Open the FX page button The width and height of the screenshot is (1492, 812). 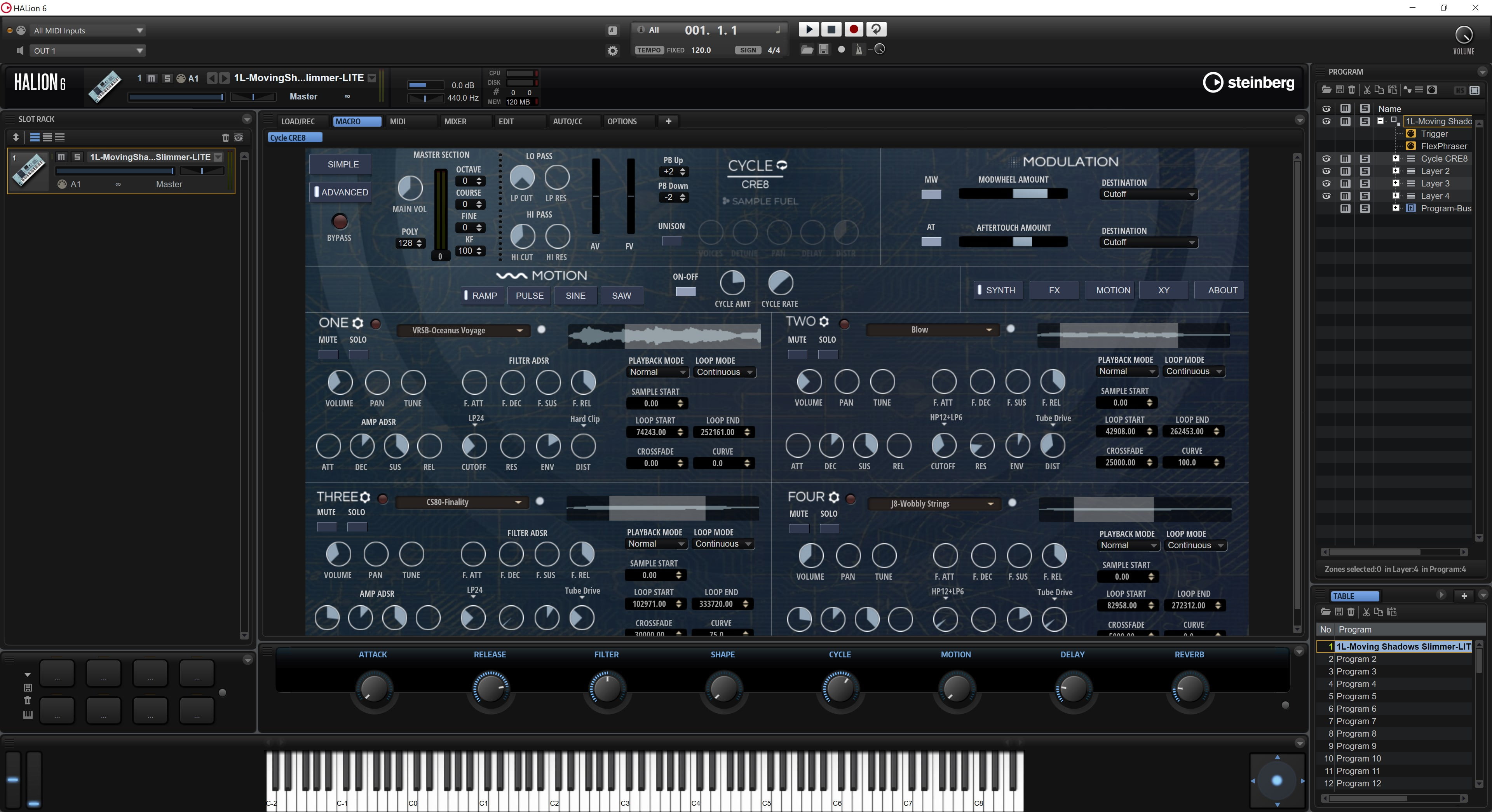[x=1054, y=290]
